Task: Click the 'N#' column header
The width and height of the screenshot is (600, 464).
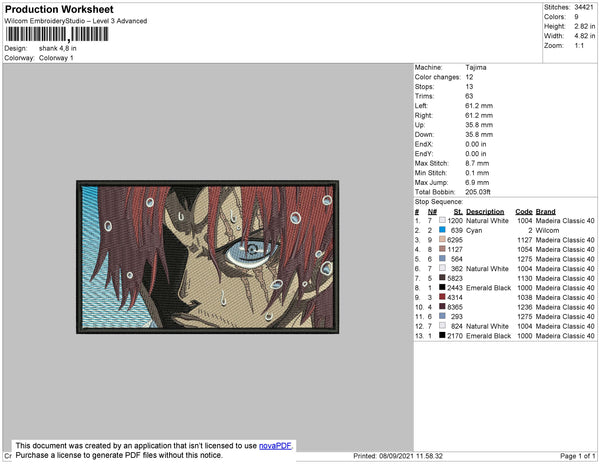Action: 432,212
